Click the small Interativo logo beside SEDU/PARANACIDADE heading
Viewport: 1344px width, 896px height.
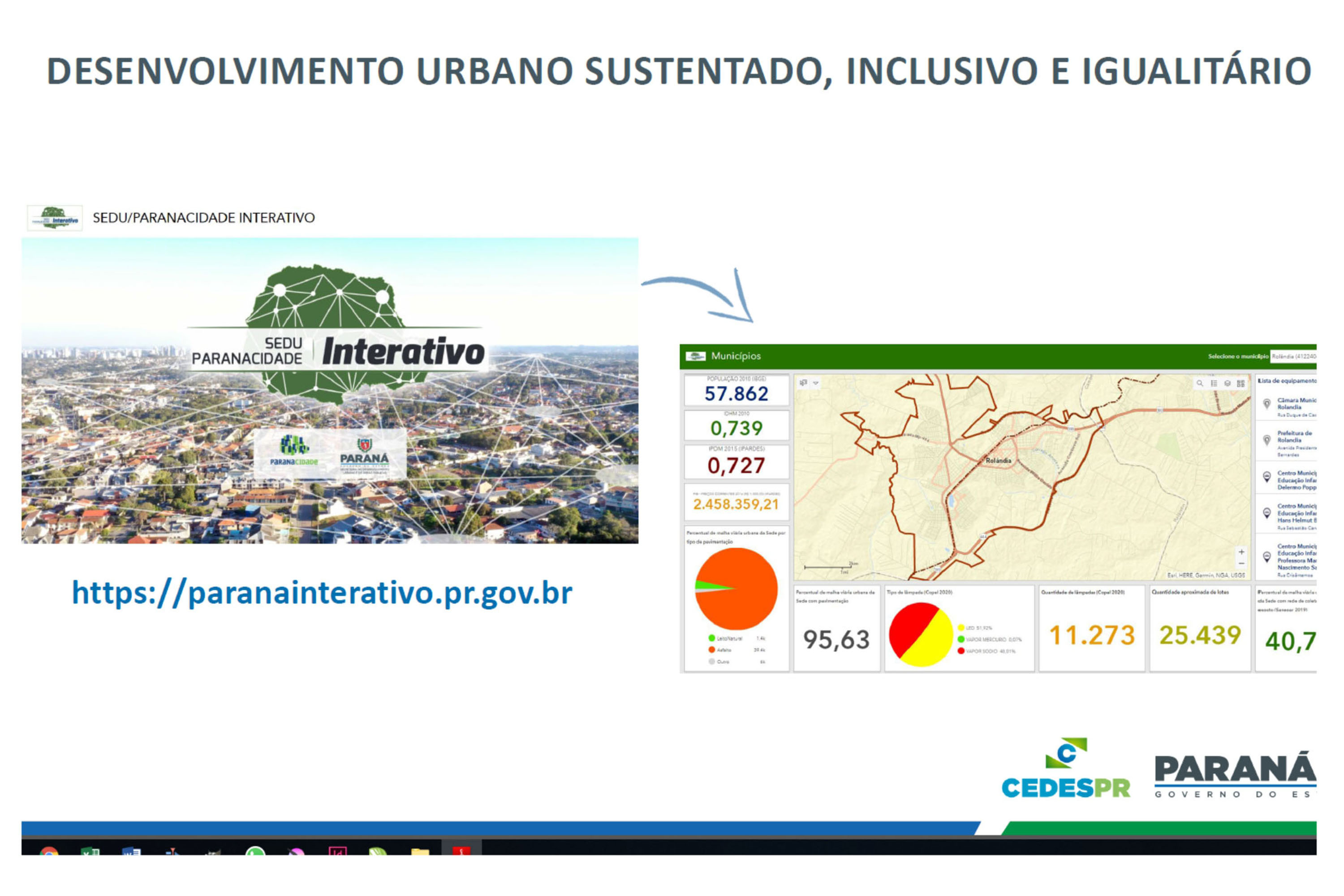tap(55, 218)
